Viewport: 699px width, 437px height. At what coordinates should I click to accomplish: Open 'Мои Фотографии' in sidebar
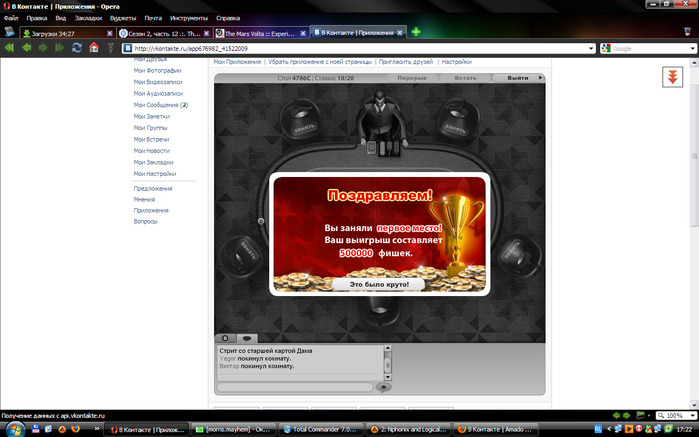tap(157, 70)
